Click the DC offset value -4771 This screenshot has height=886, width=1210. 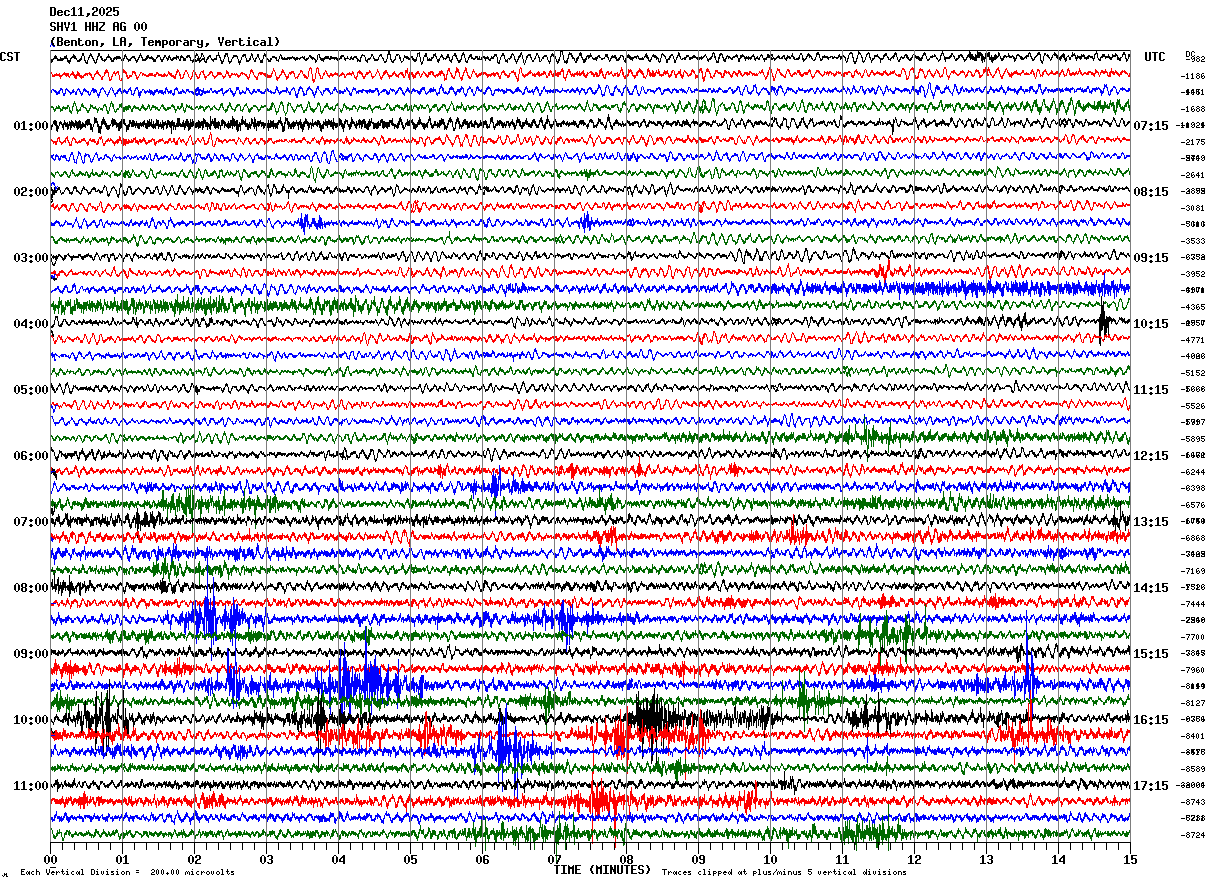(x=1194, y=340)
